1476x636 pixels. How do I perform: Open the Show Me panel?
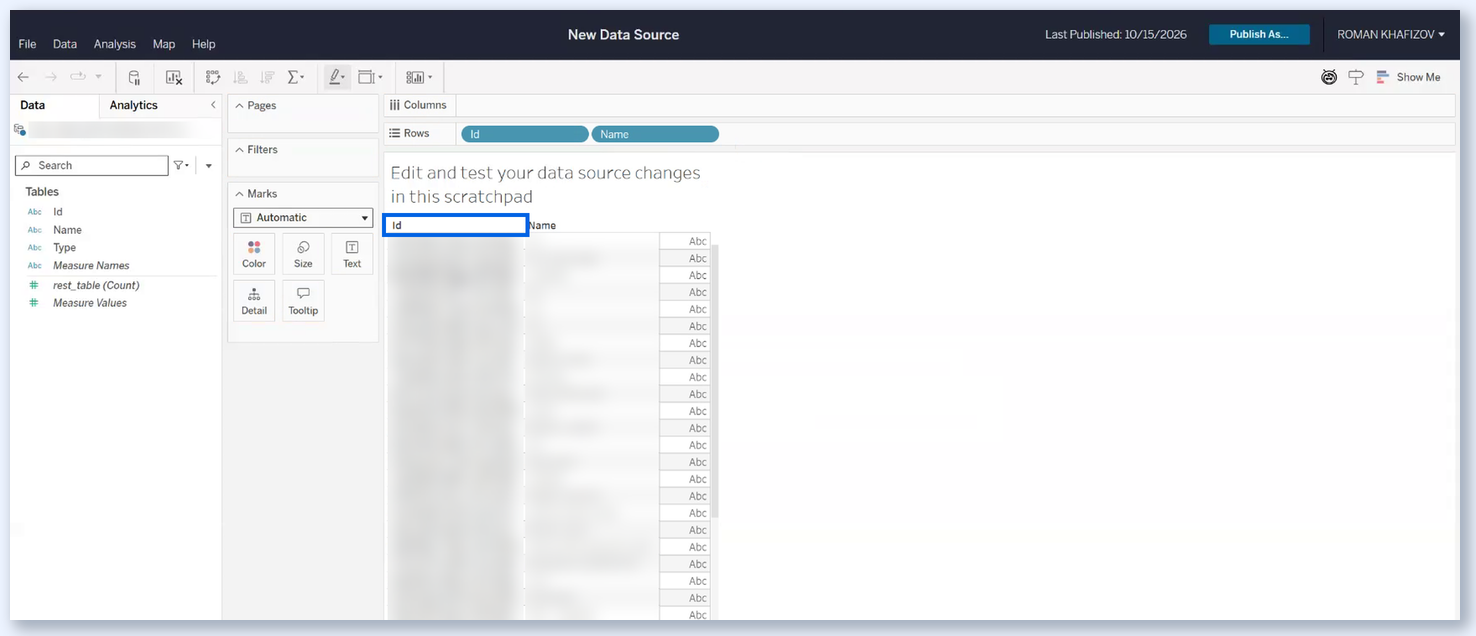(1408, 77)
